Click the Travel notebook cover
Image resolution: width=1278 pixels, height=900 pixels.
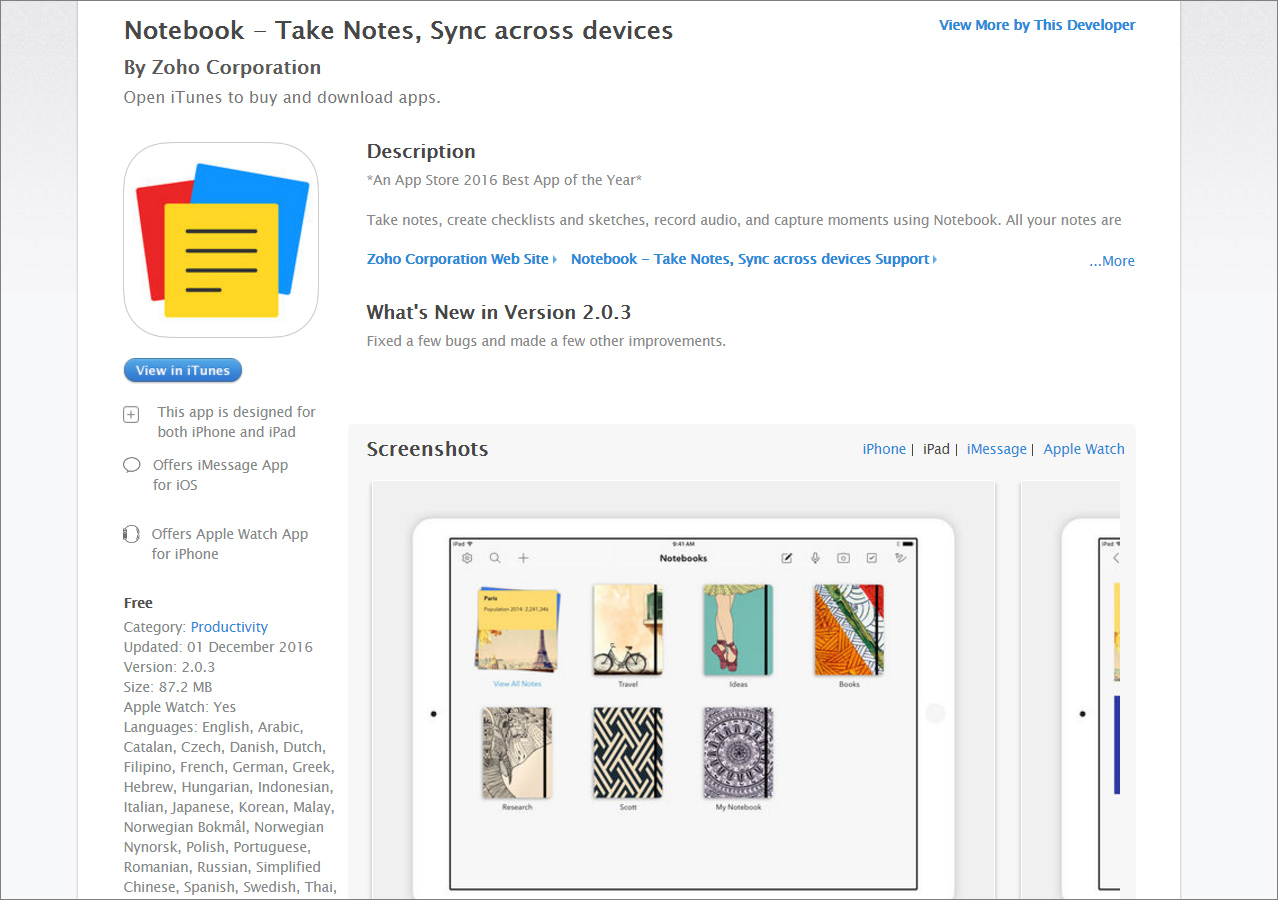[628, 630]
